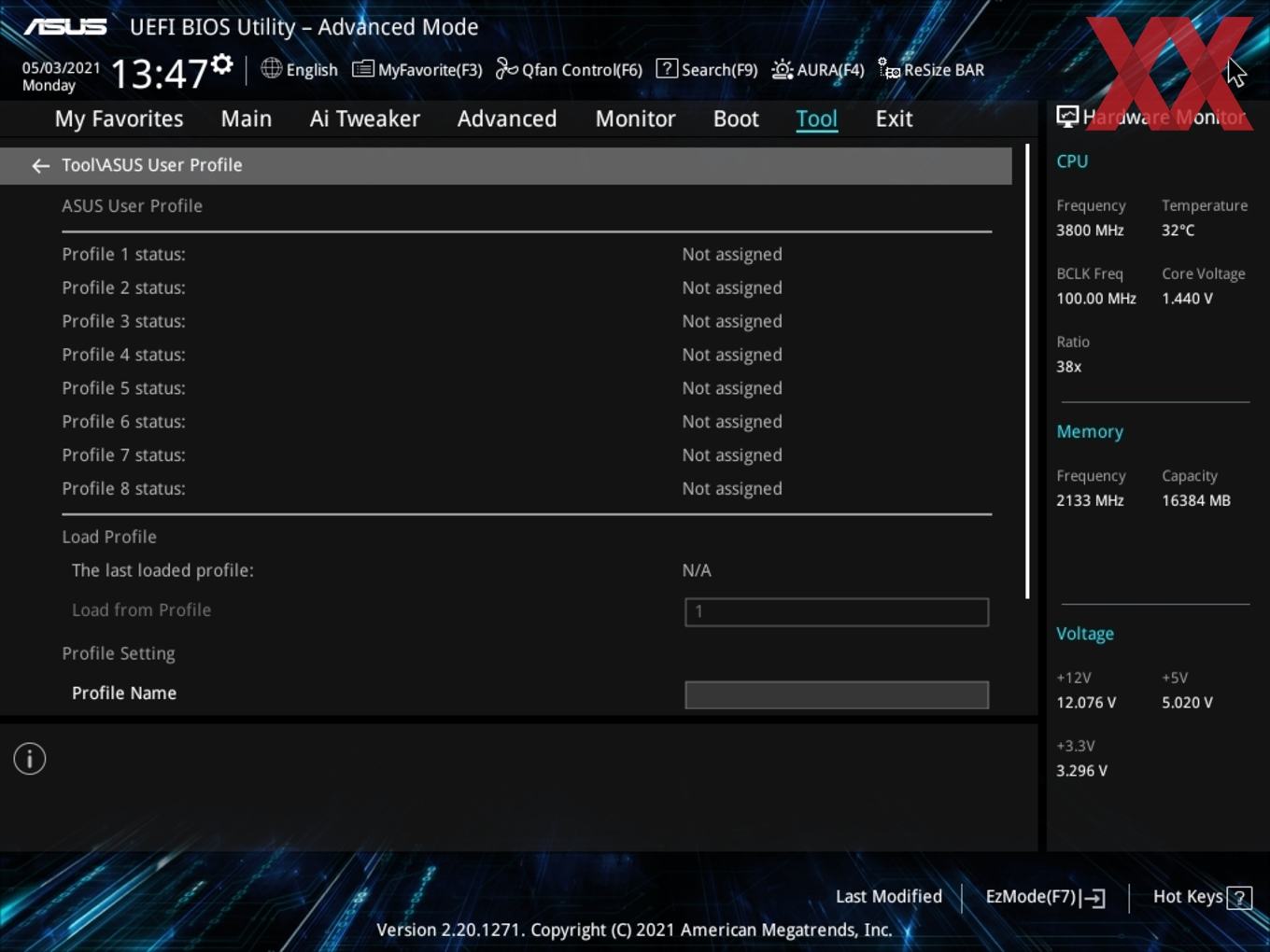This screenshot has height=952, width=1270.
Task: Click the vertical scrollbar of profile list
Action: coord(1027,371)
